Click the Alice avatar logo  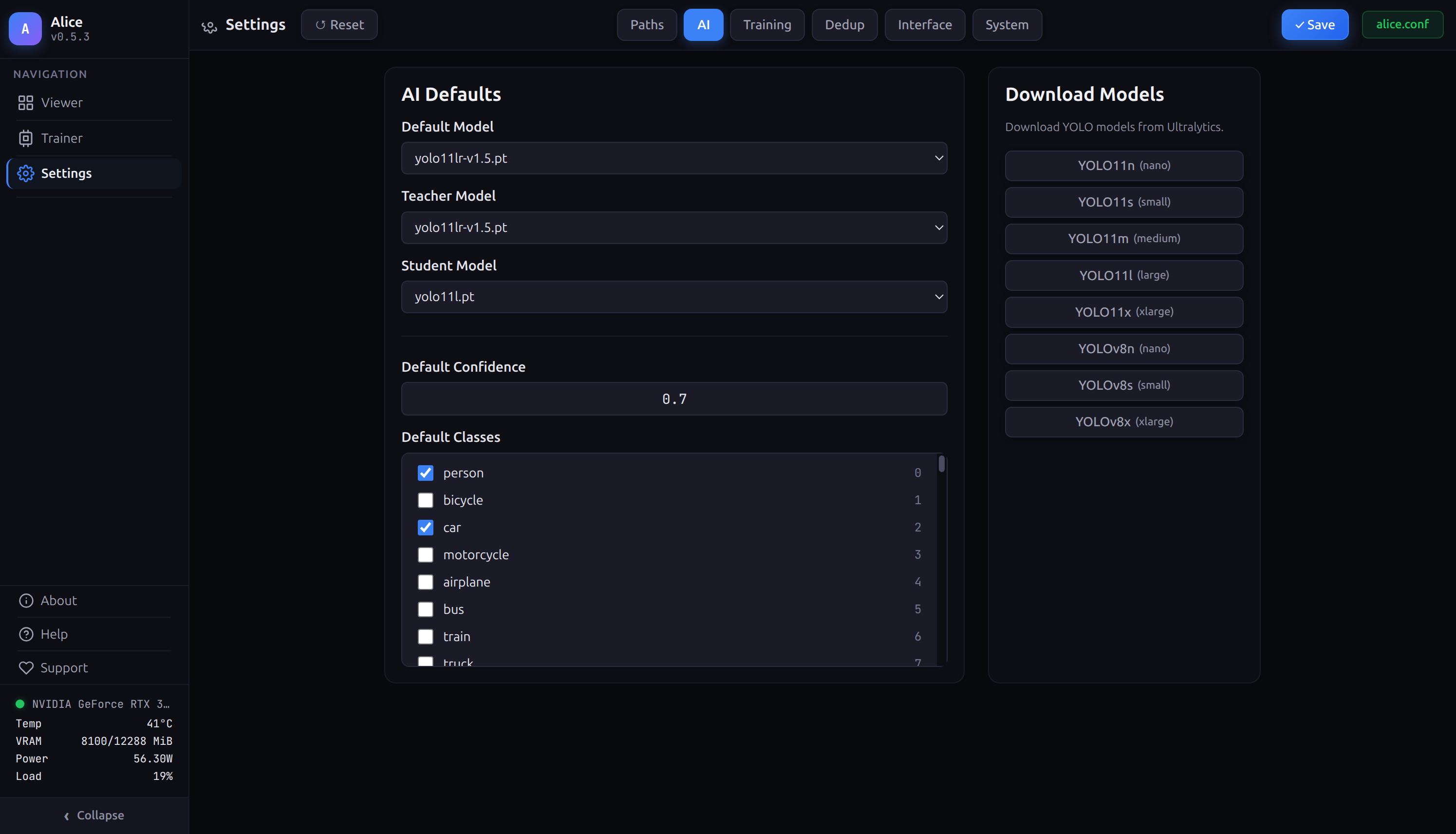(25, 29)
